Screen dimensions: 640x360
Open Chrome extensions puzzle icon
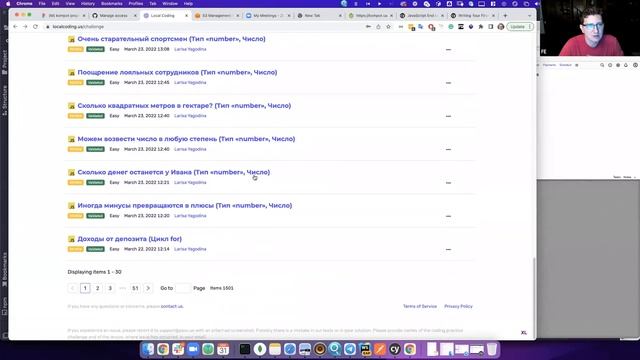(480, 27)
